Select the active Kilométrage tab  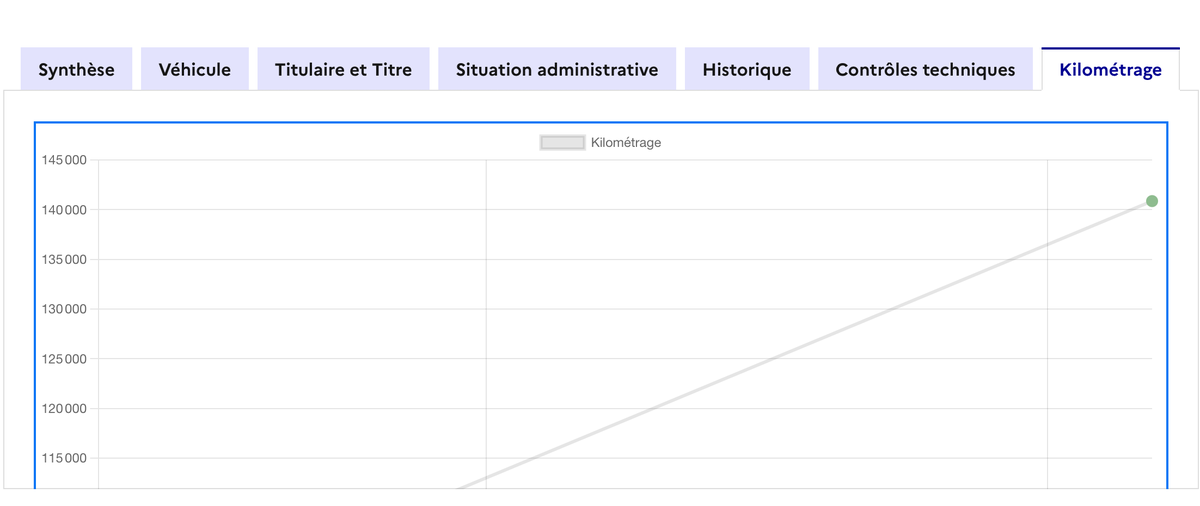[1110, 69]
